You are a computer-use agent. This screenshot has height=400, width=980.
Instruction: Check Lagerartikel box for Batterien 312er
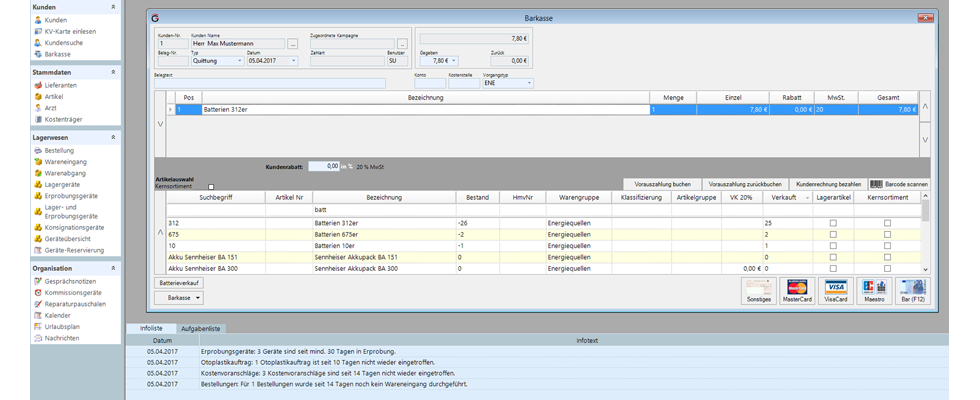pos(832,223)
